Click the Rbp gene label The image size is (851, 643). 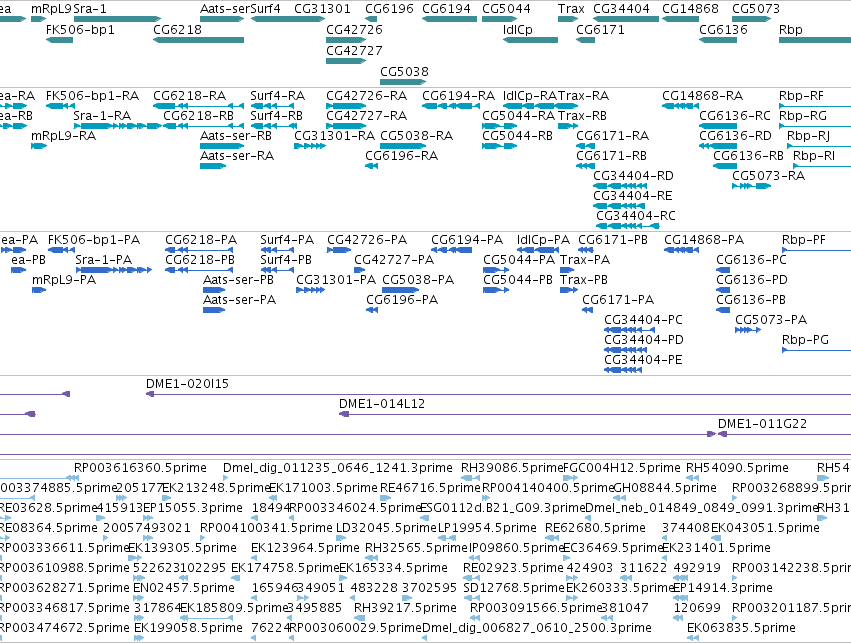click(x=791, y=30)
